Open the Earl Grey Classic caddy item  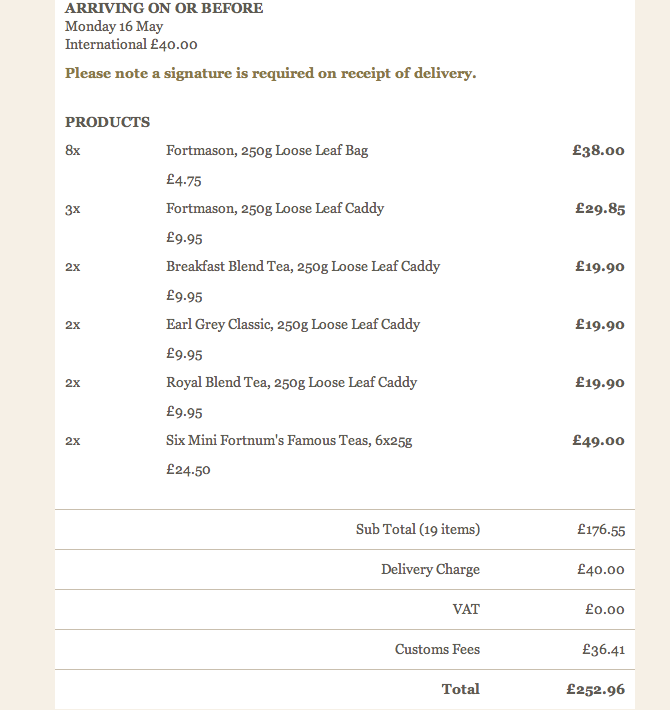[293, 325]
